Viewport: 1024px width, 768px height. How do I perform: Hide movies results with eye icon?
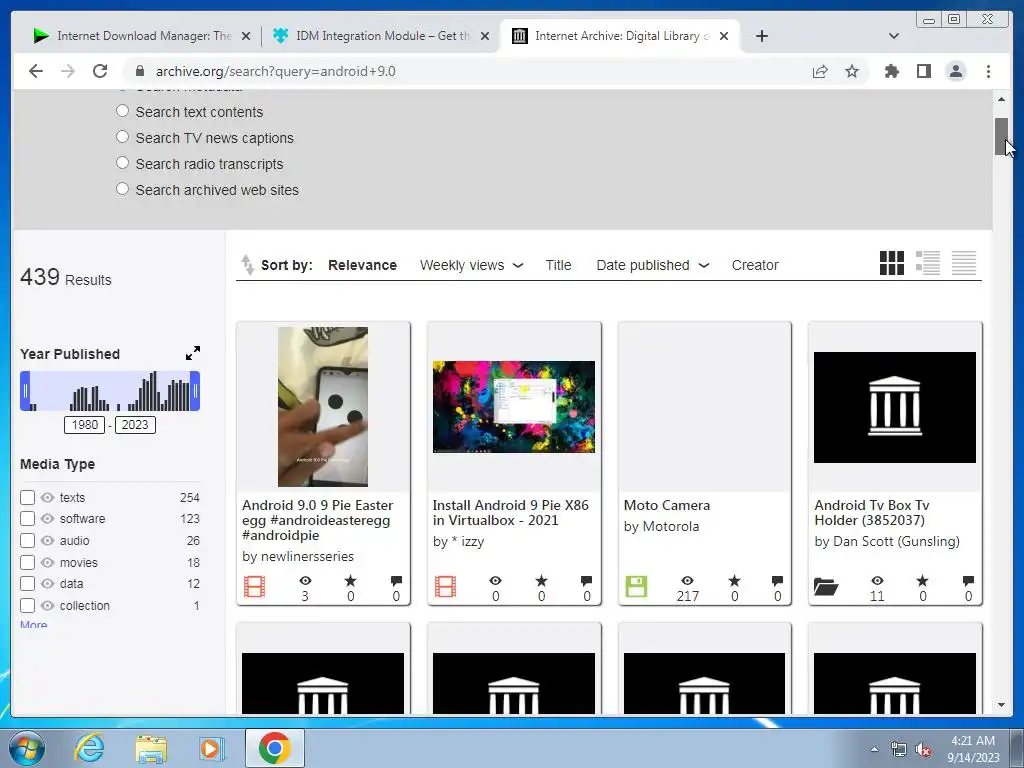coord(47,562)
